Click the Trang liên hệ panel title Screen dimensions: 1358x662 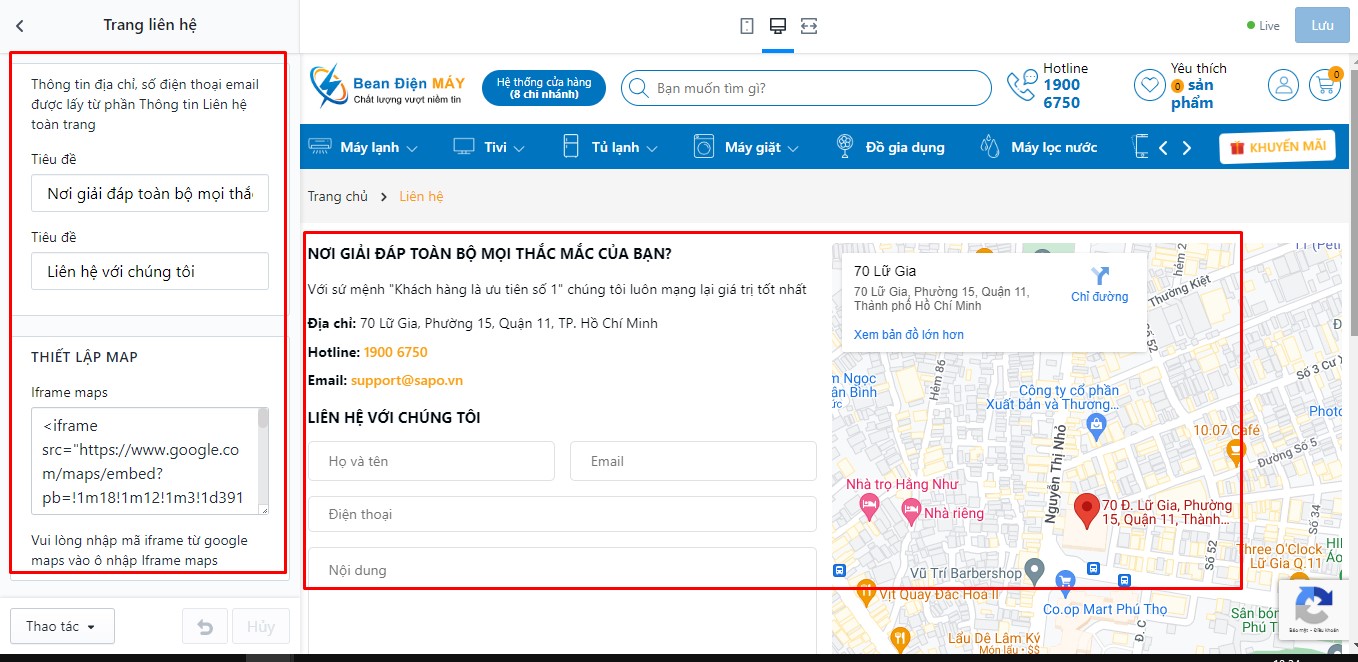tap(150, 25)
